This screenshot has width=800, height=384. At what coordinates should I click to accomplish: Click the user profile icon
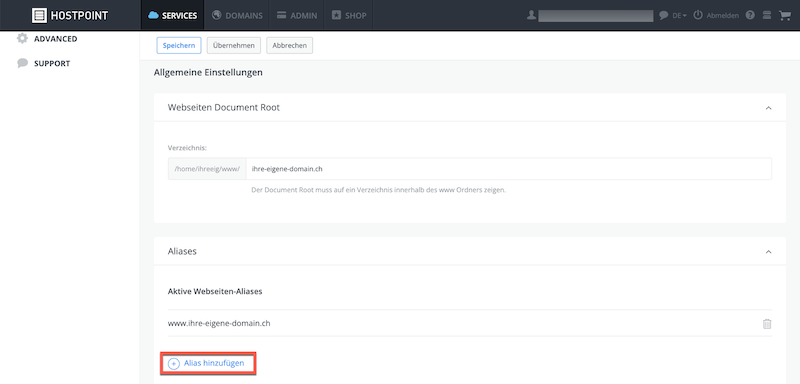point(531,15)
